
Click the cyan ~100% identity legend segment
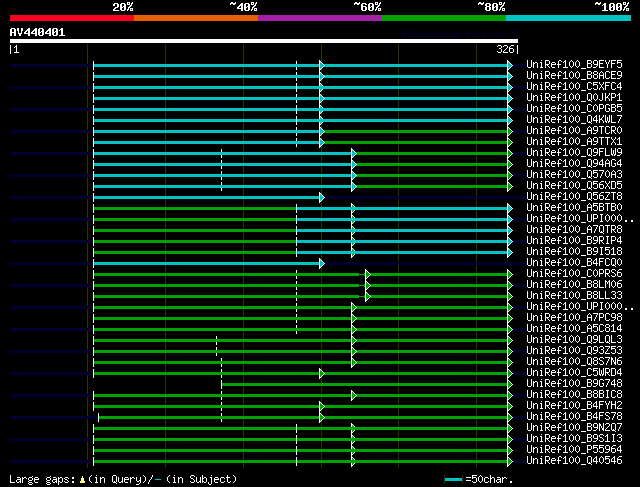coord(569,18)
